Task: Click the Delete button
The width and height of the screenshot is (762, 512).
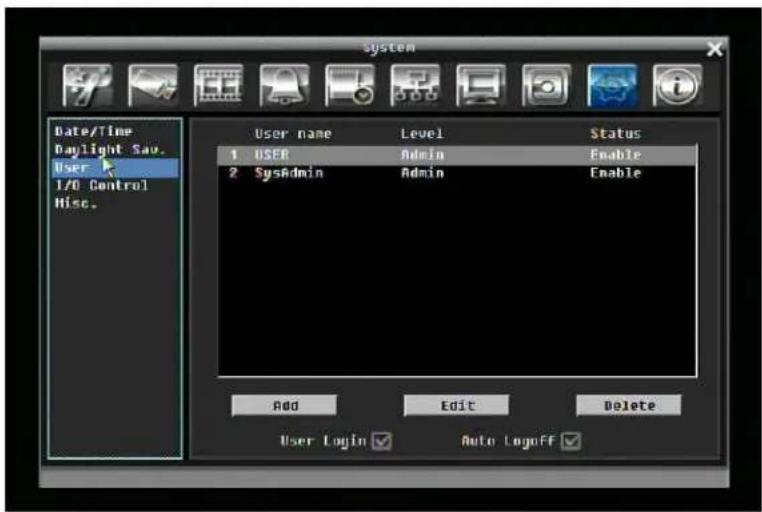Action: pos(629,405)
